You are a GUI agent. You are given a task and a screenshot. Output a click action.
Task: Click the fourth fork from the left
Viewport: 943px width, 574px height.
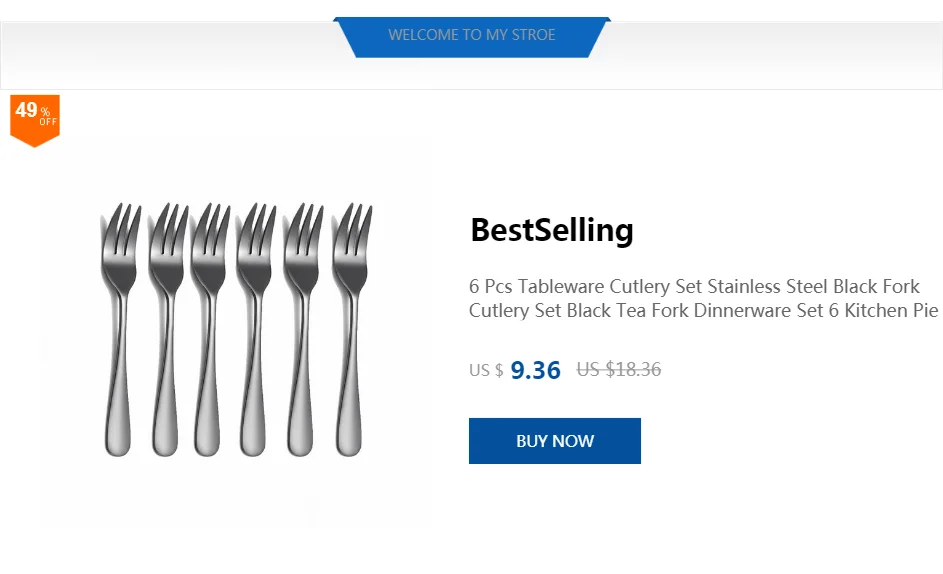[x=254, y=330]
